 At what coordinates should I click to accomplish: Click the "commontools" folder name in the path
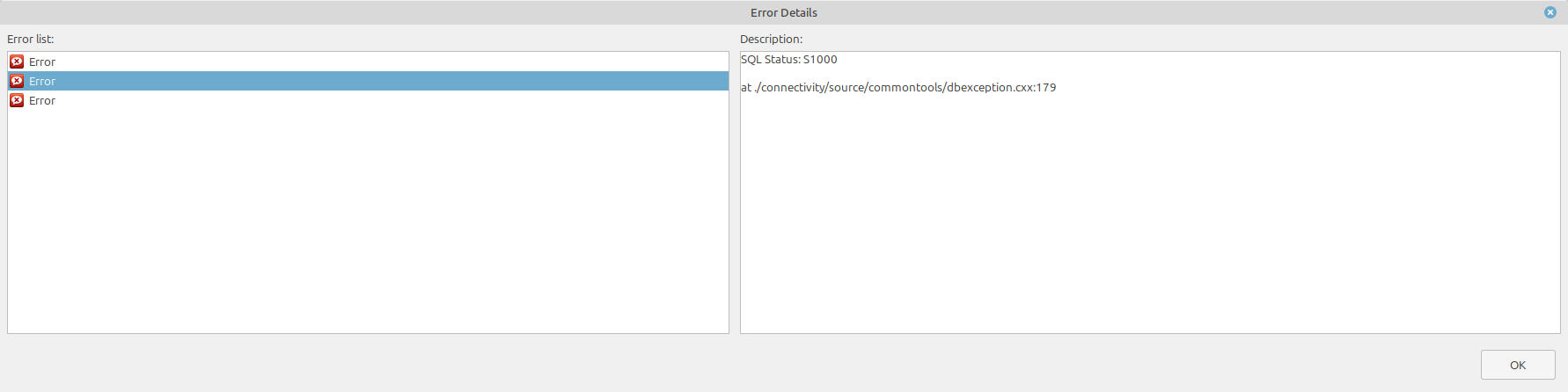(905, 88)
